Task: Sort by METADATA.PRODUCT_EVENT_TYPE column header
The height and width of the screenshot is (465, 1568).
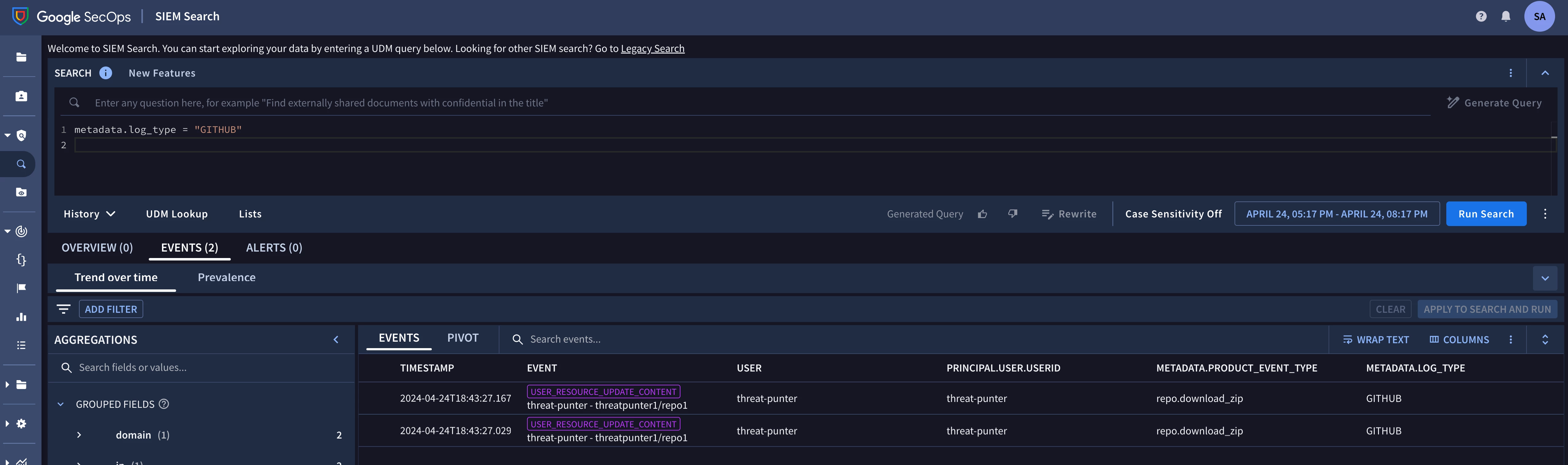Action: pyautogui.click(x=1236, y=368)
